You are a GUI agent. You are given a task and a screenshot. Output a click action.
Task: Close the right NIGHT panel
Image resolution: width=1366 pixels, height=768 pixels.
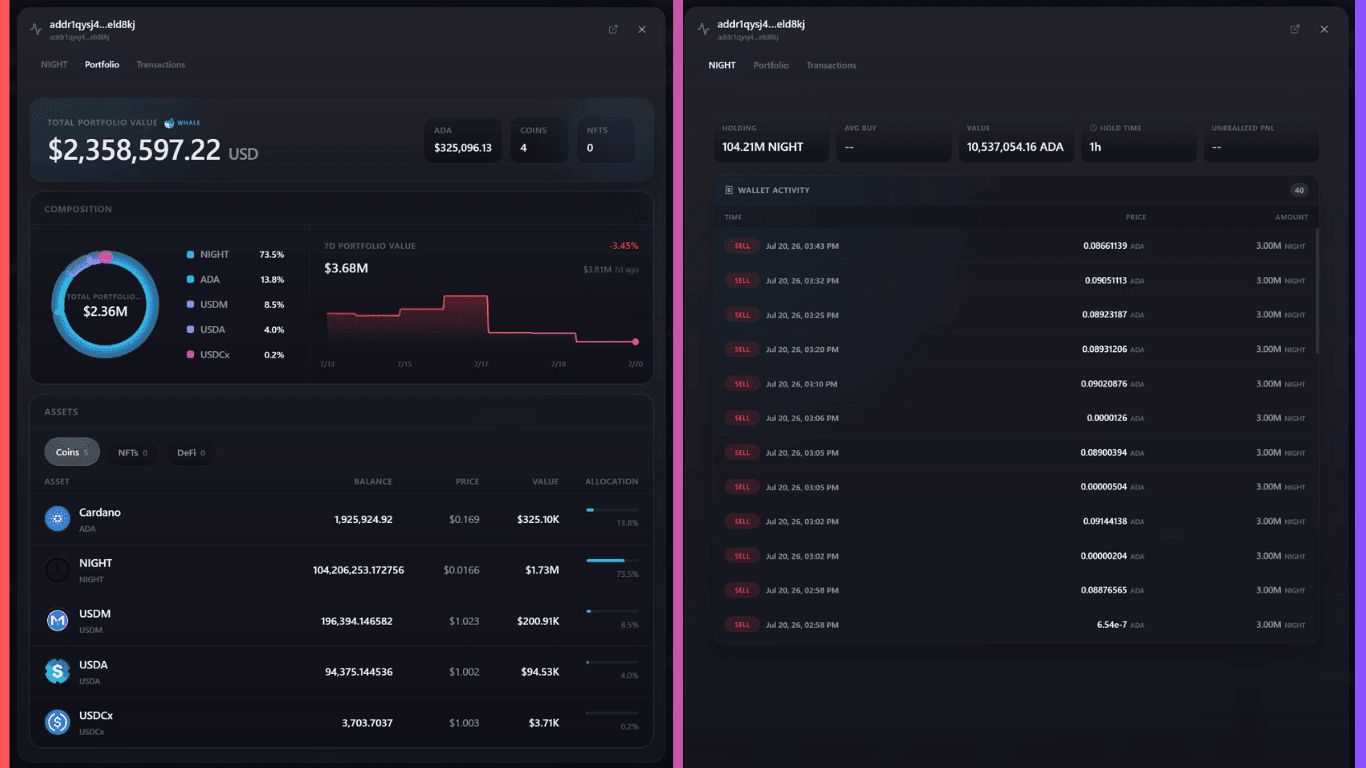point(1324,29)
